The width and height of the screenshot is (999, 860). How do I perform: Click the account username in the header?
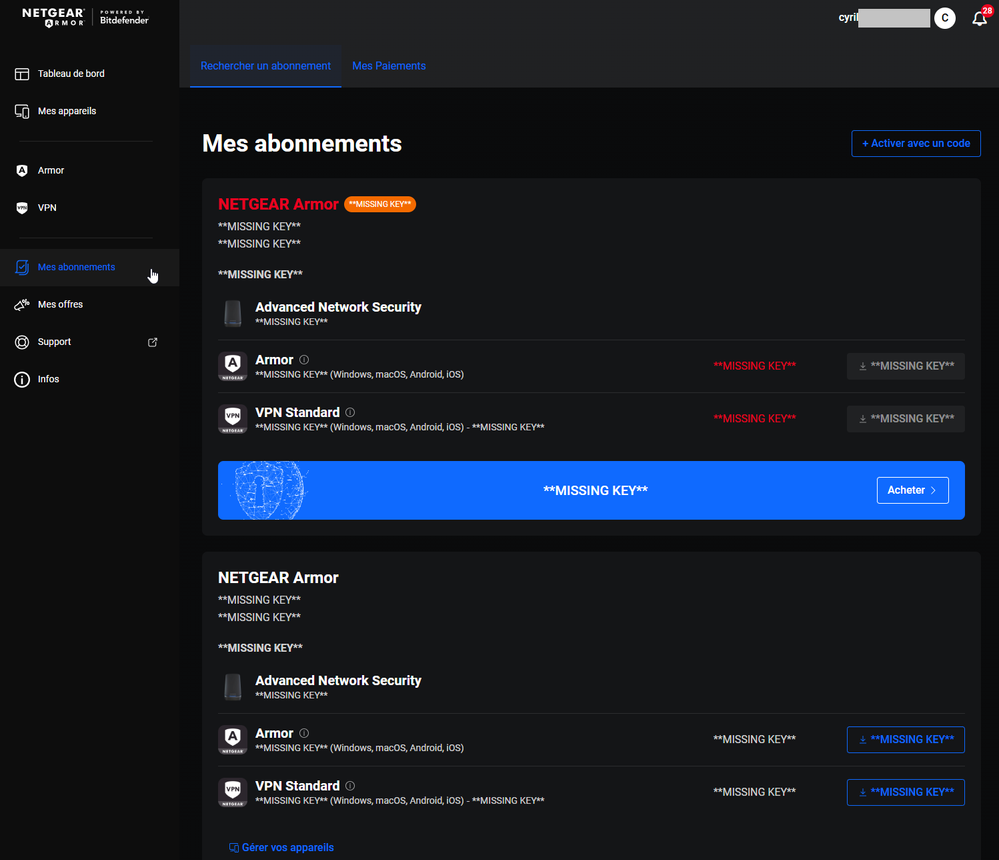click(884, 18)
